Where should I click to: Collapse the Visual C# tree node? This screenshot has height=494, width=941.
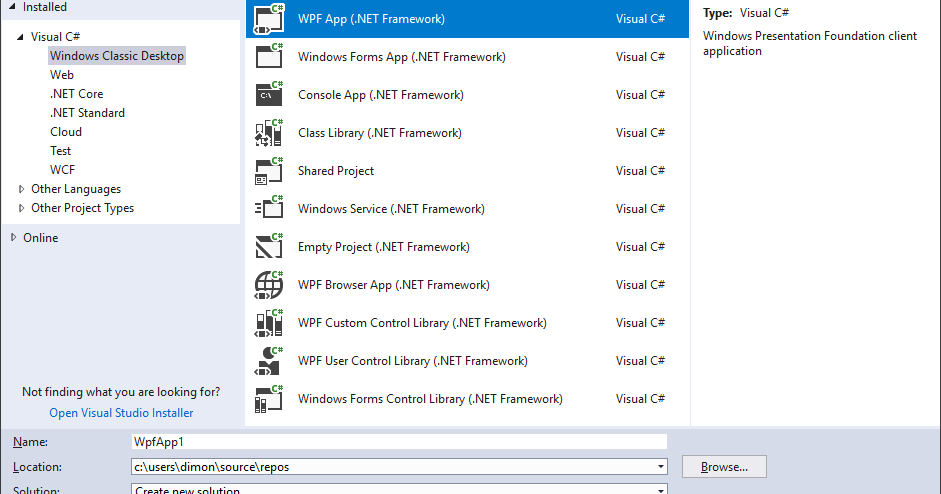[21, 37]
